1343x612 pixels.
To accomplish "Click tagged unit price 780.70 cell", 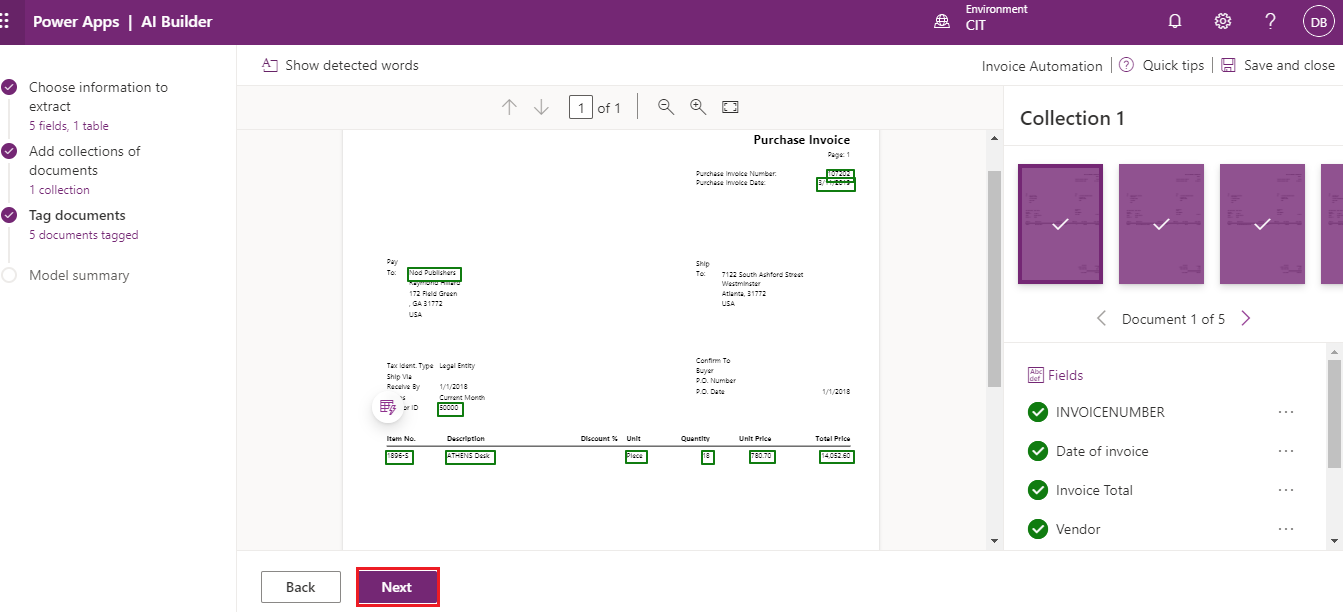I will click(x=762, y=456).
